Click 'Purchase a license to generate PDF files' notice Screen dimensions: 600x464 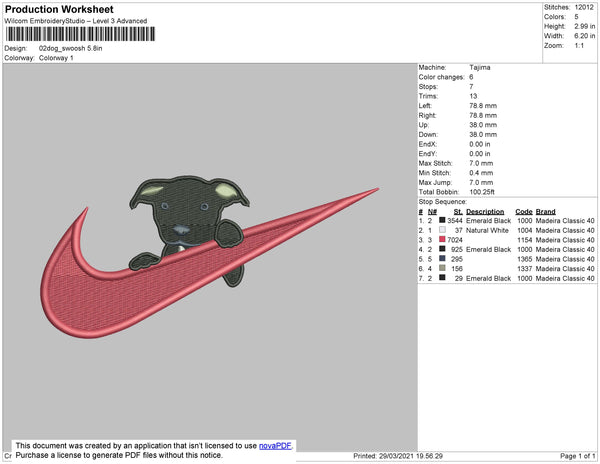click(x=119, y=455)
